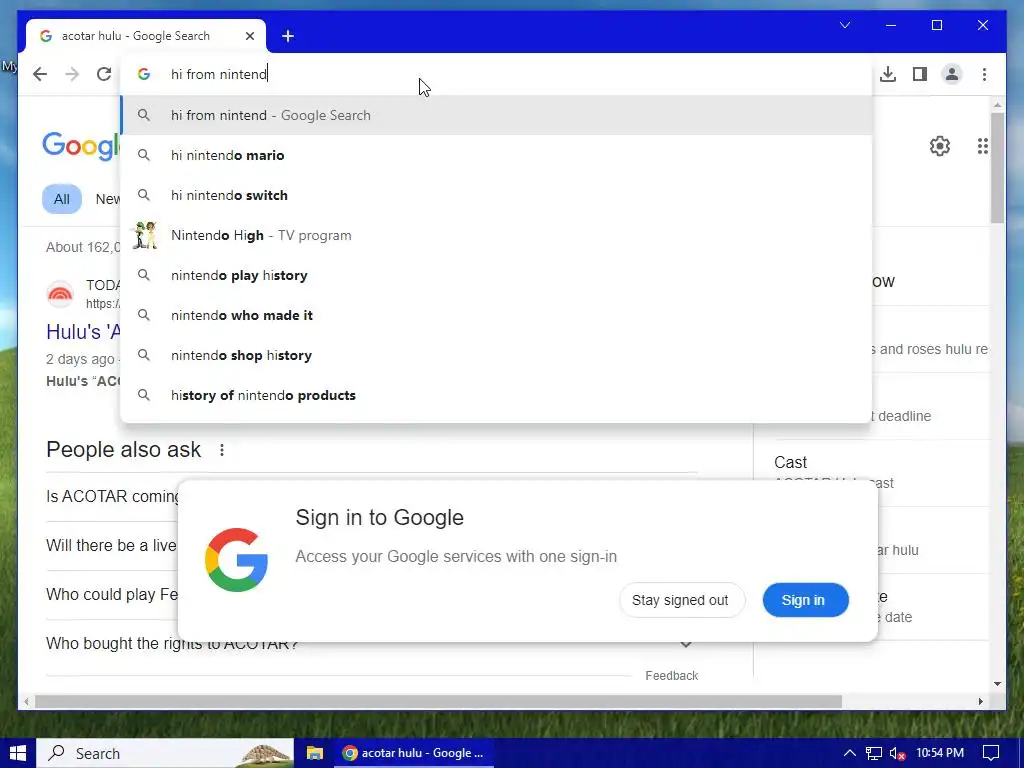Screen dimensions: 1024x768
Task: Select 'hi from nintend - Google Search' suggestion
Action: (496, 115)
